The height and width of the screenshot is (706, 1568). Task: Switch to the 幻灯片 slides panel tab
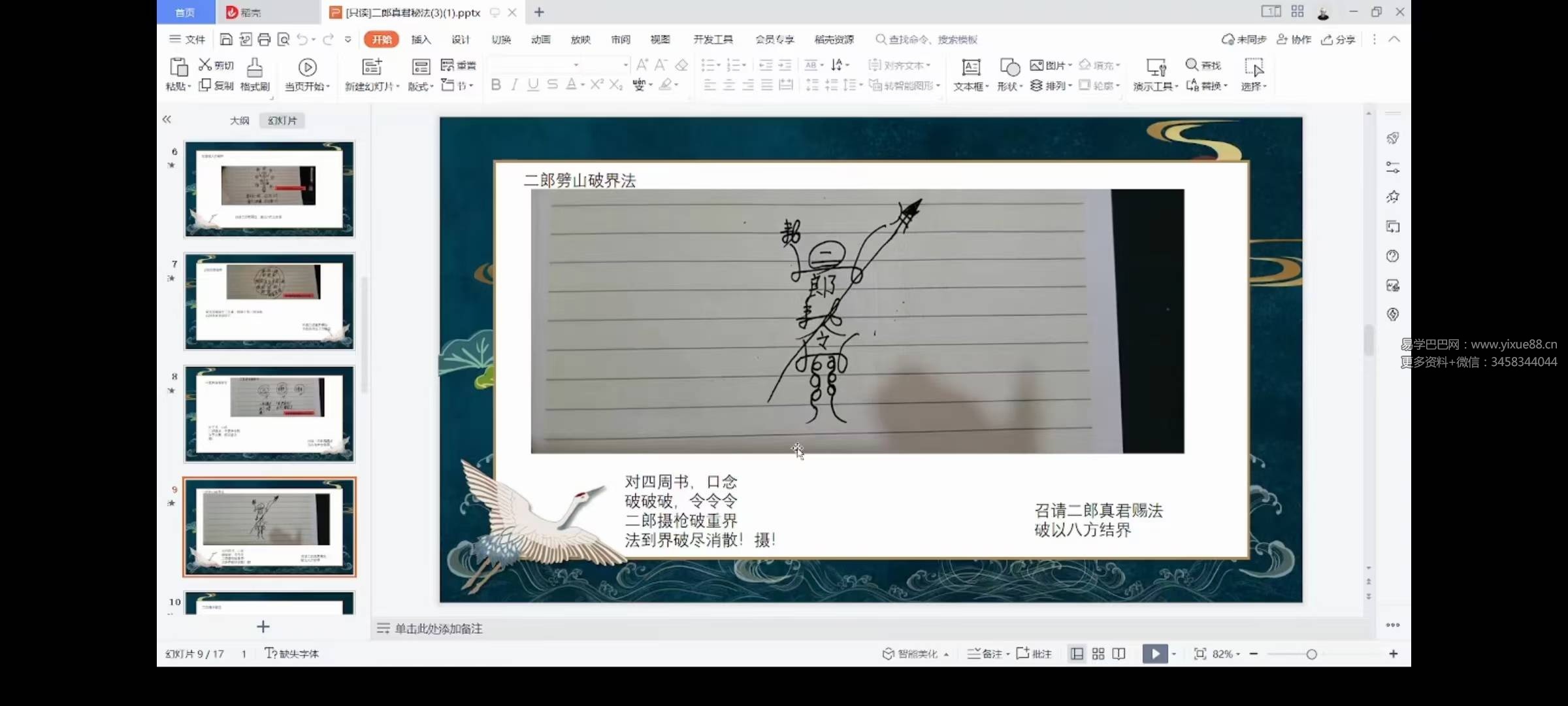coord(282,120)
